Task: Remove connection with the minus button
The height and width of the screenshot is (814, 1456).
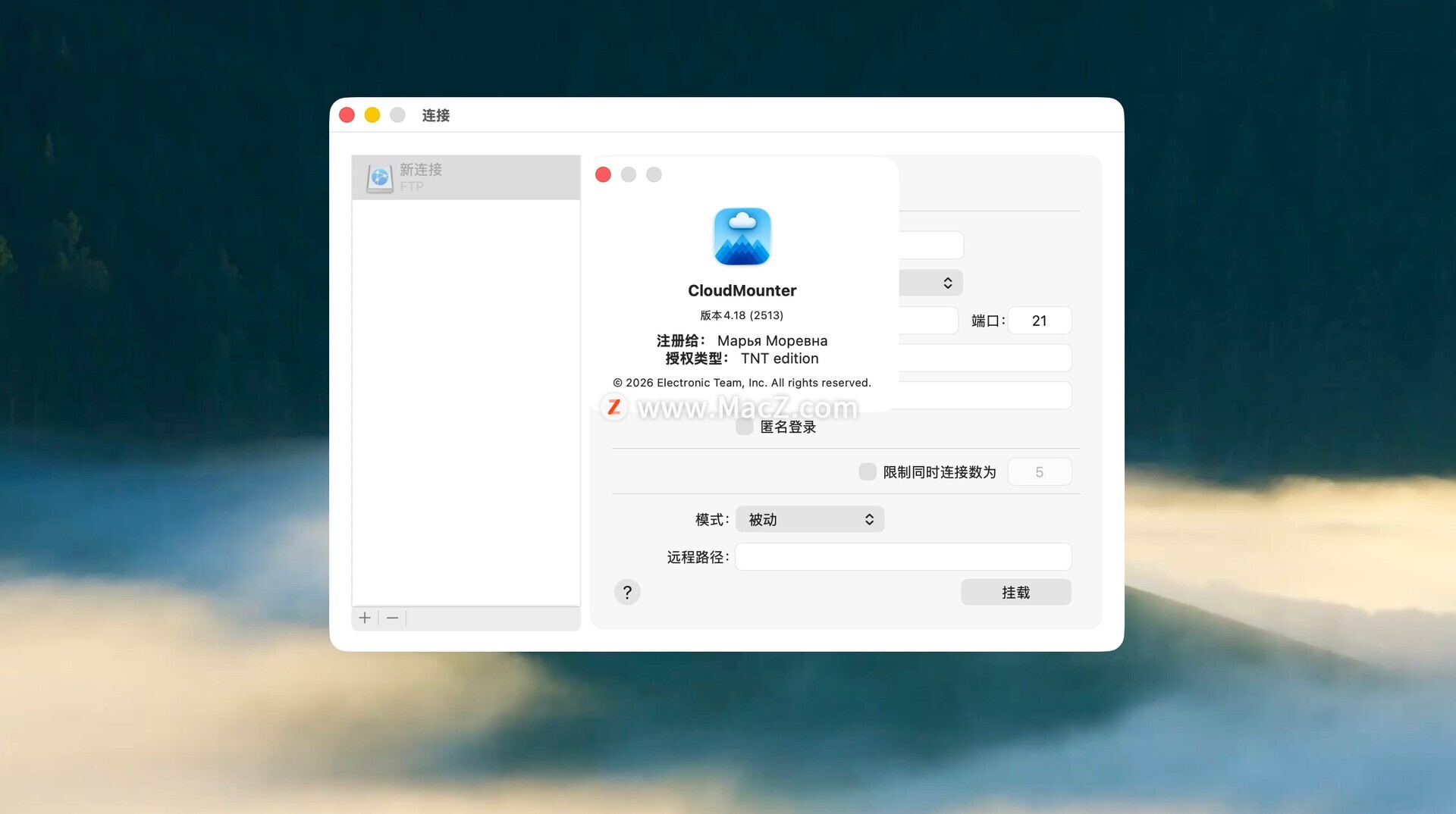Action: 392,618
